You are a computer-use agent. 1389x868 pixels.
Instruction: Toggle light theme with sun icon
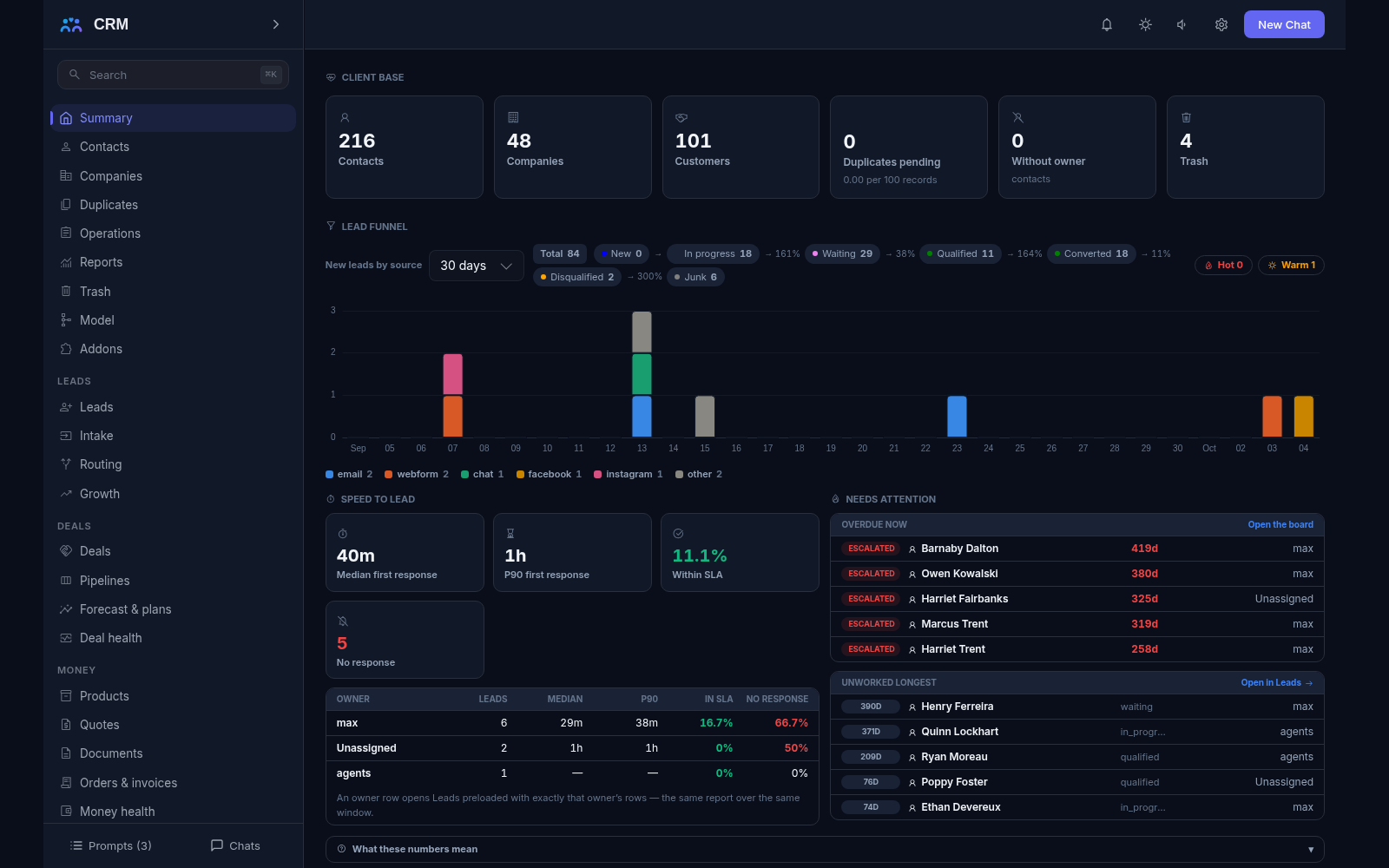click(x=1145, y=24)
